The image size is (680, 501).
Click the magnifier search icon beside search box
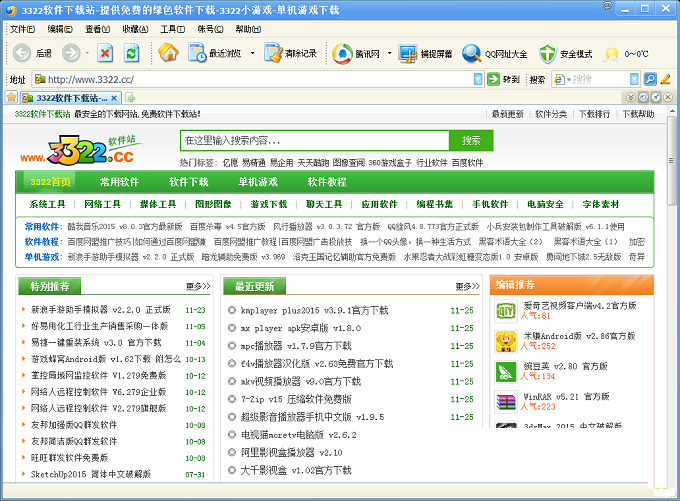(650, 79)
